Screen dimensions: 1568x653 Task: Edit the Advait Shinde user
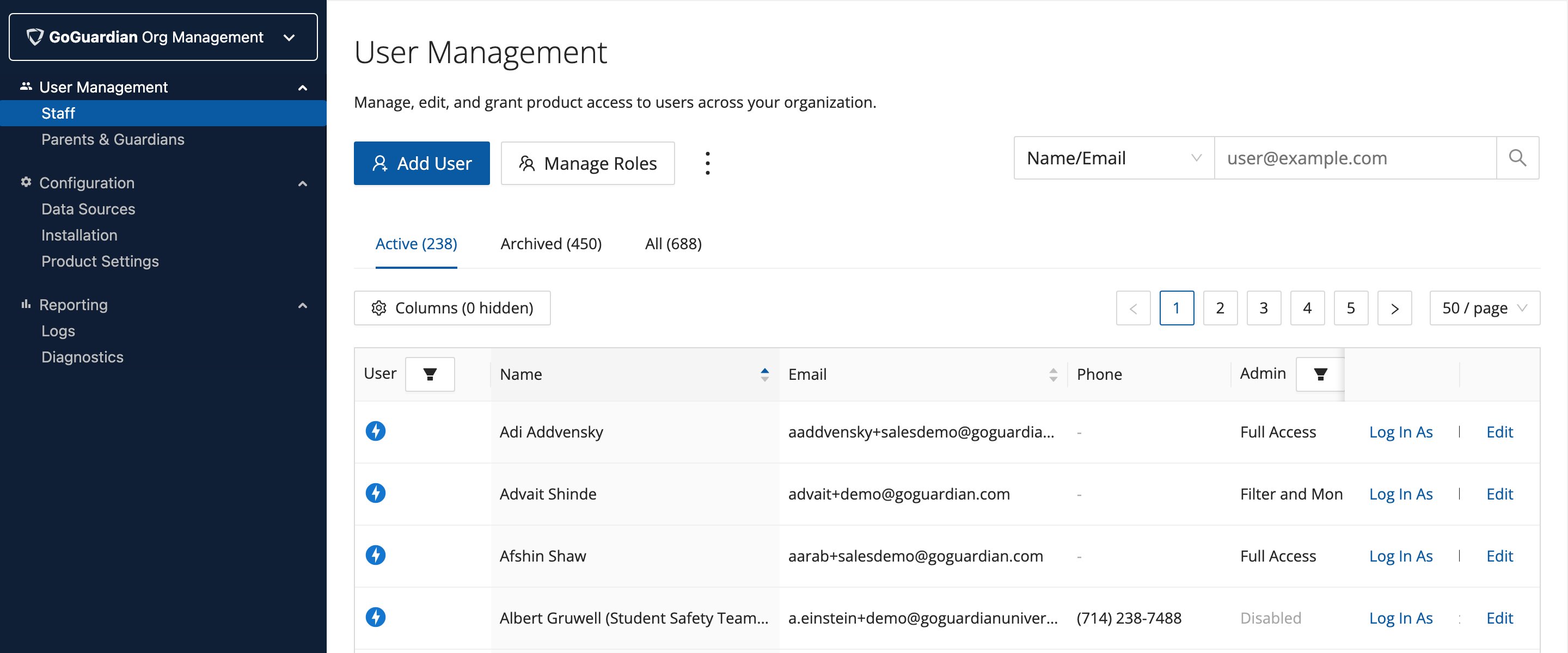(x=1500, y=494)
